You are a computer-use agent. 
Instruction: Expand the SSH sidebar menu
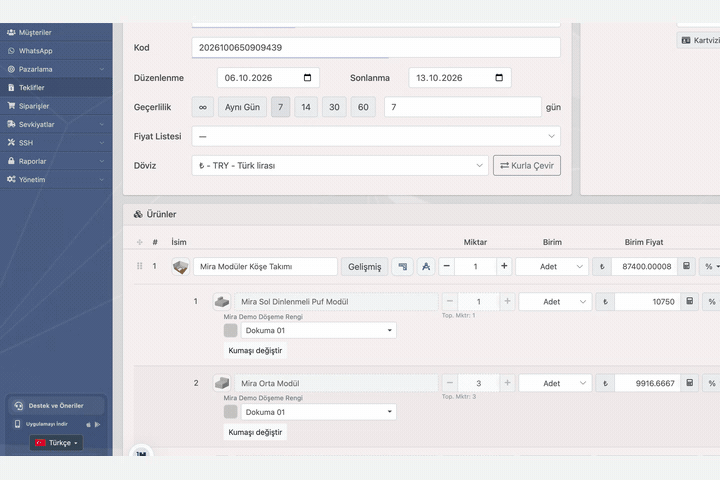[56, 142]
